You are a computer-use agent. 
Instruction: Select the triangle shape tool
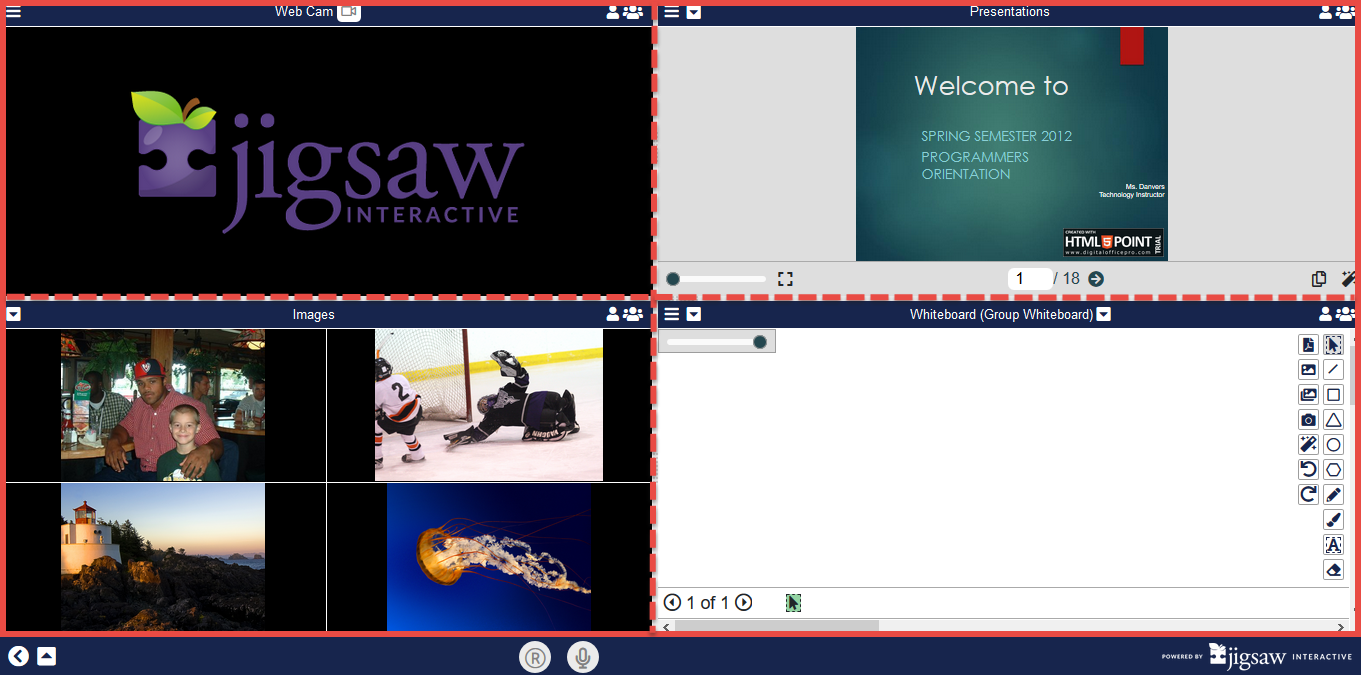pos(1333,420)
